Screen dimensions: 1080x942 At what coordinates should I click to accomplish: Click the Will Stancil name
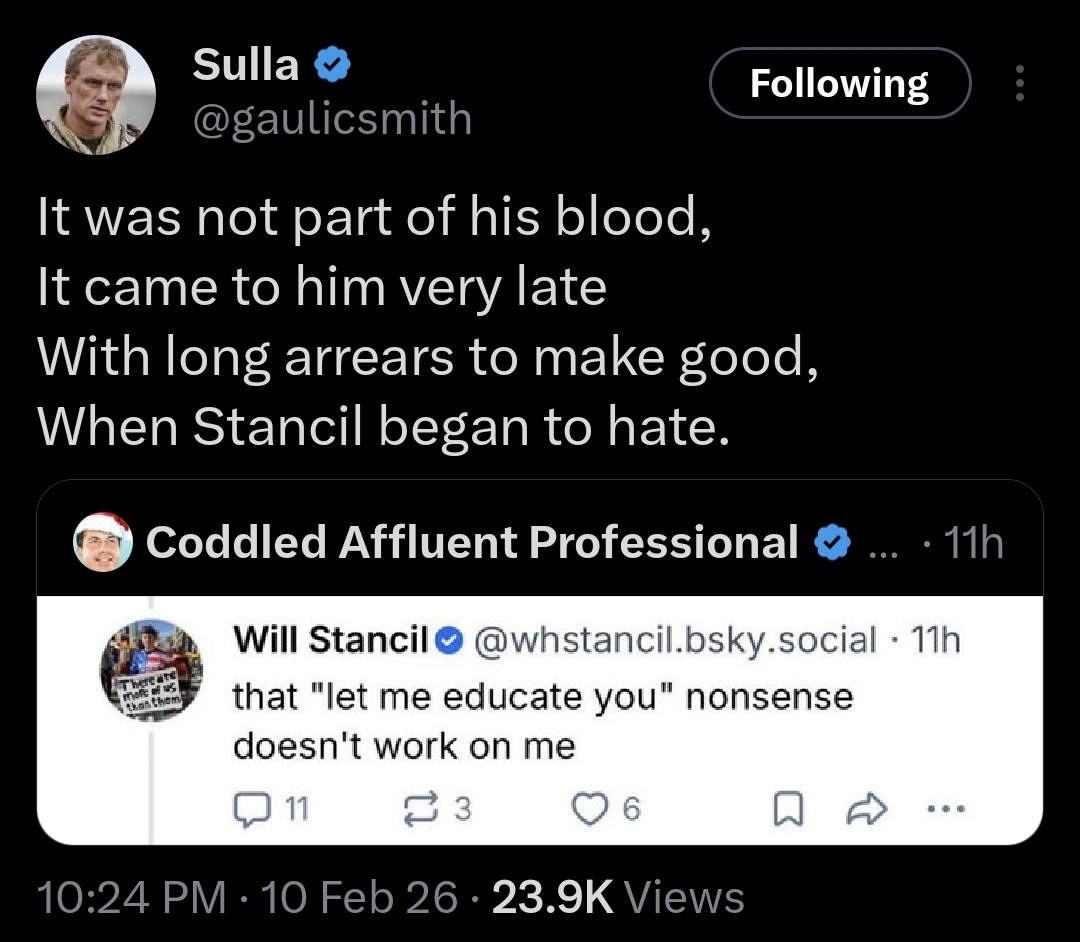click(x=330, y=639)
